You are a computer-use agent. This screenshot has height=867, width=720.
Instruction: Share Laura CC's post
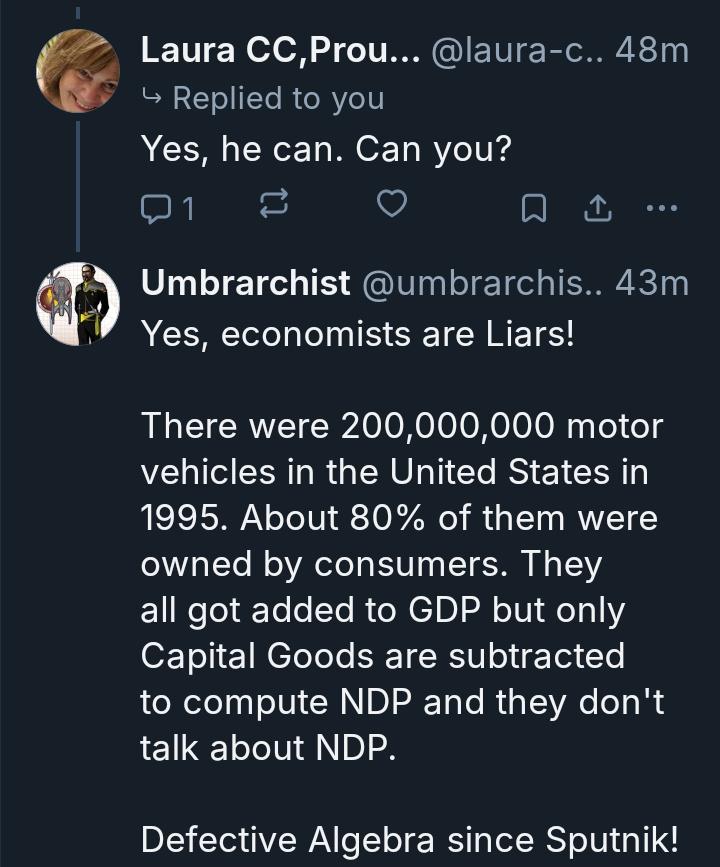596,207
